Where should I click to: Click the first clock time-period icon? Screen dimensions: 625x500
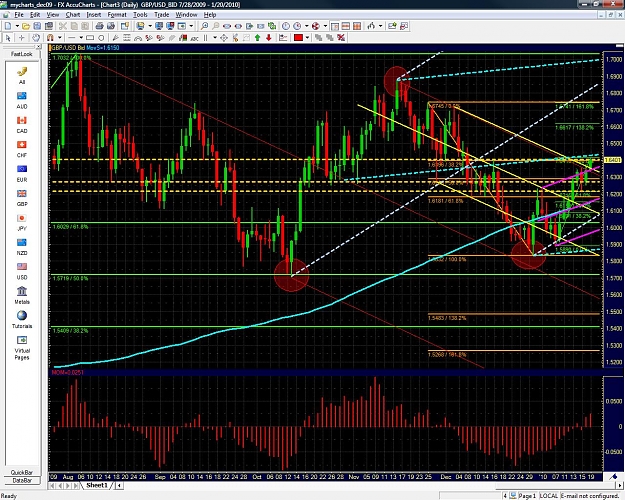pyautogui.click(x=286, y=26)
